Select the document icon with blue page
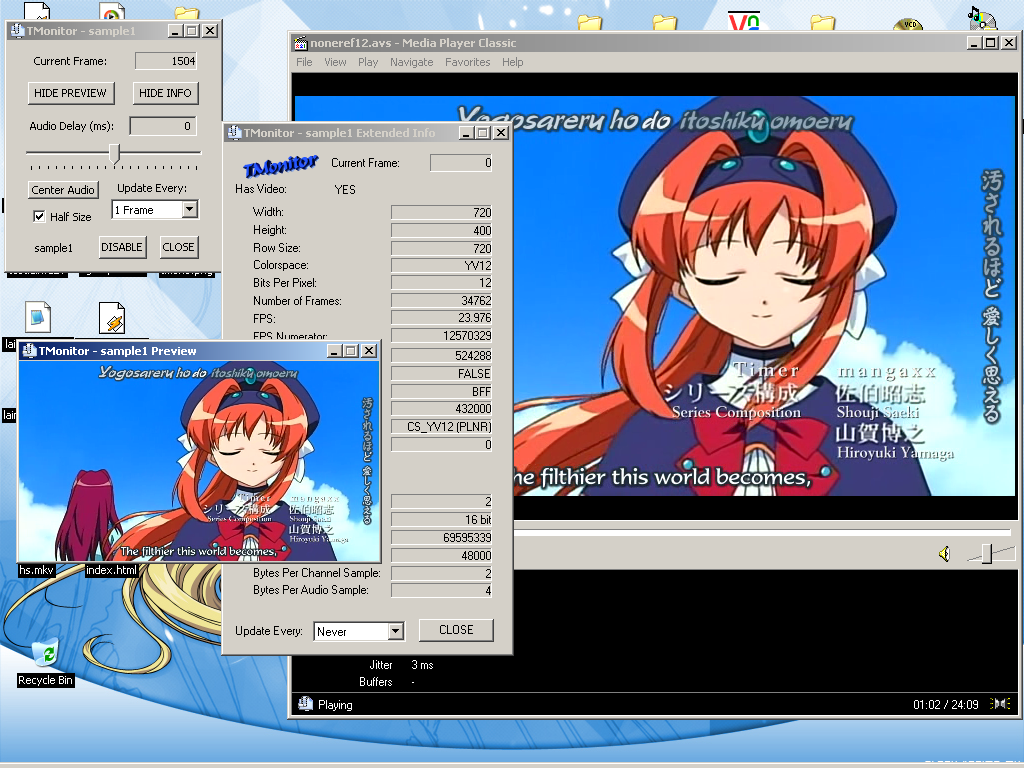 [x=38, y=317]
